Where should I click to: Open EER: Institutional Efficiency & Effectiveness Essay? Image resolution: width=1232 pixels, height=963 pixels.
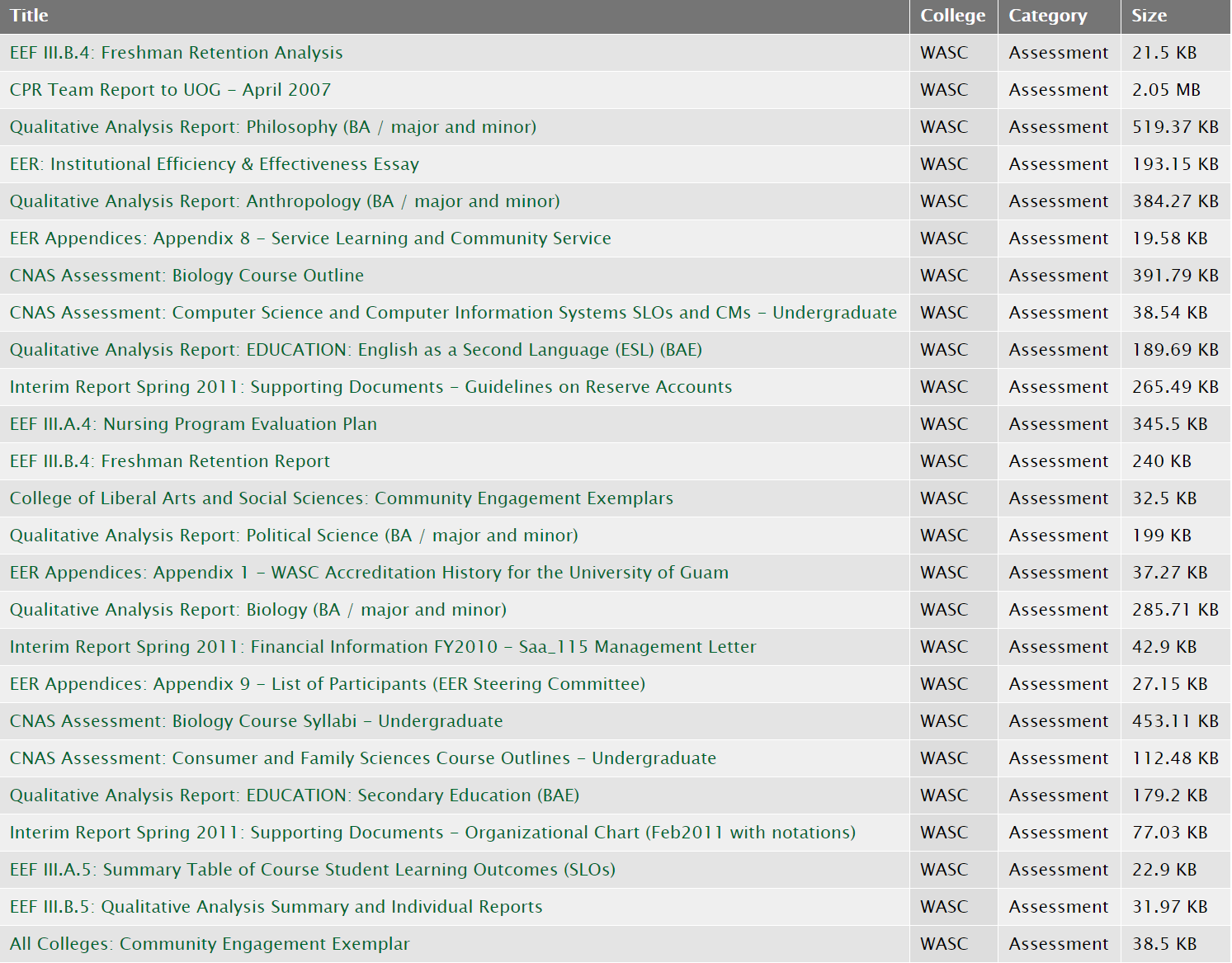pyautogui.click(x=215, y=164)
